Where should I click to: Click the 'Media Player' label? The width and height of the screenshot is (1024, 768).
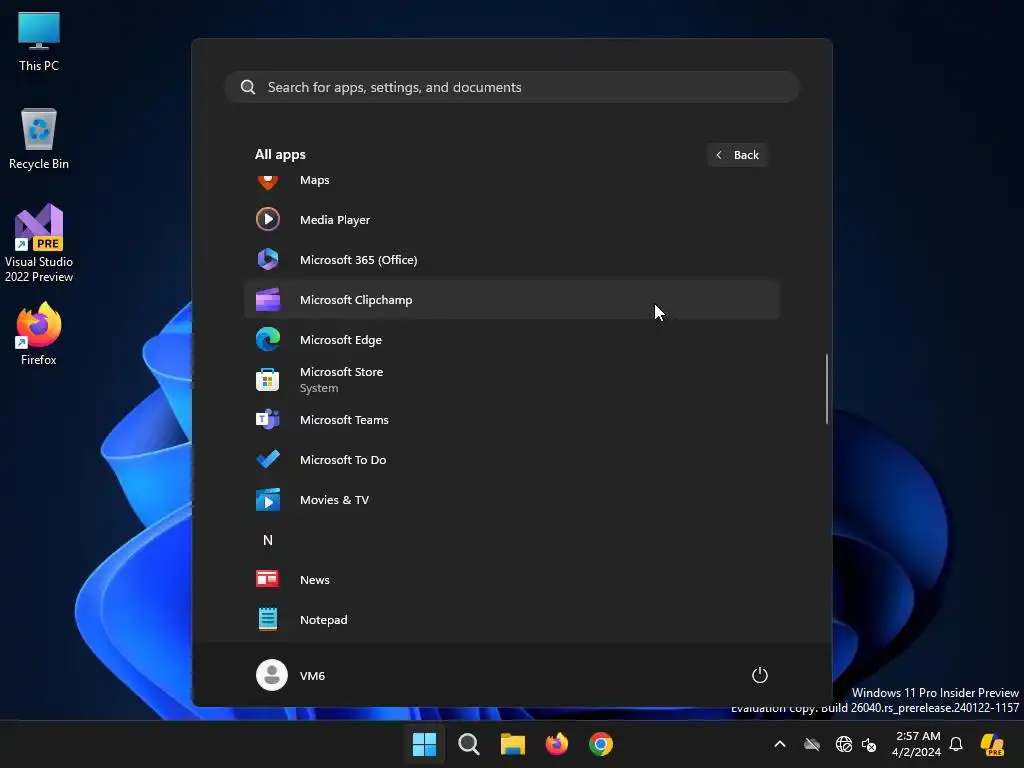(335, 220)
